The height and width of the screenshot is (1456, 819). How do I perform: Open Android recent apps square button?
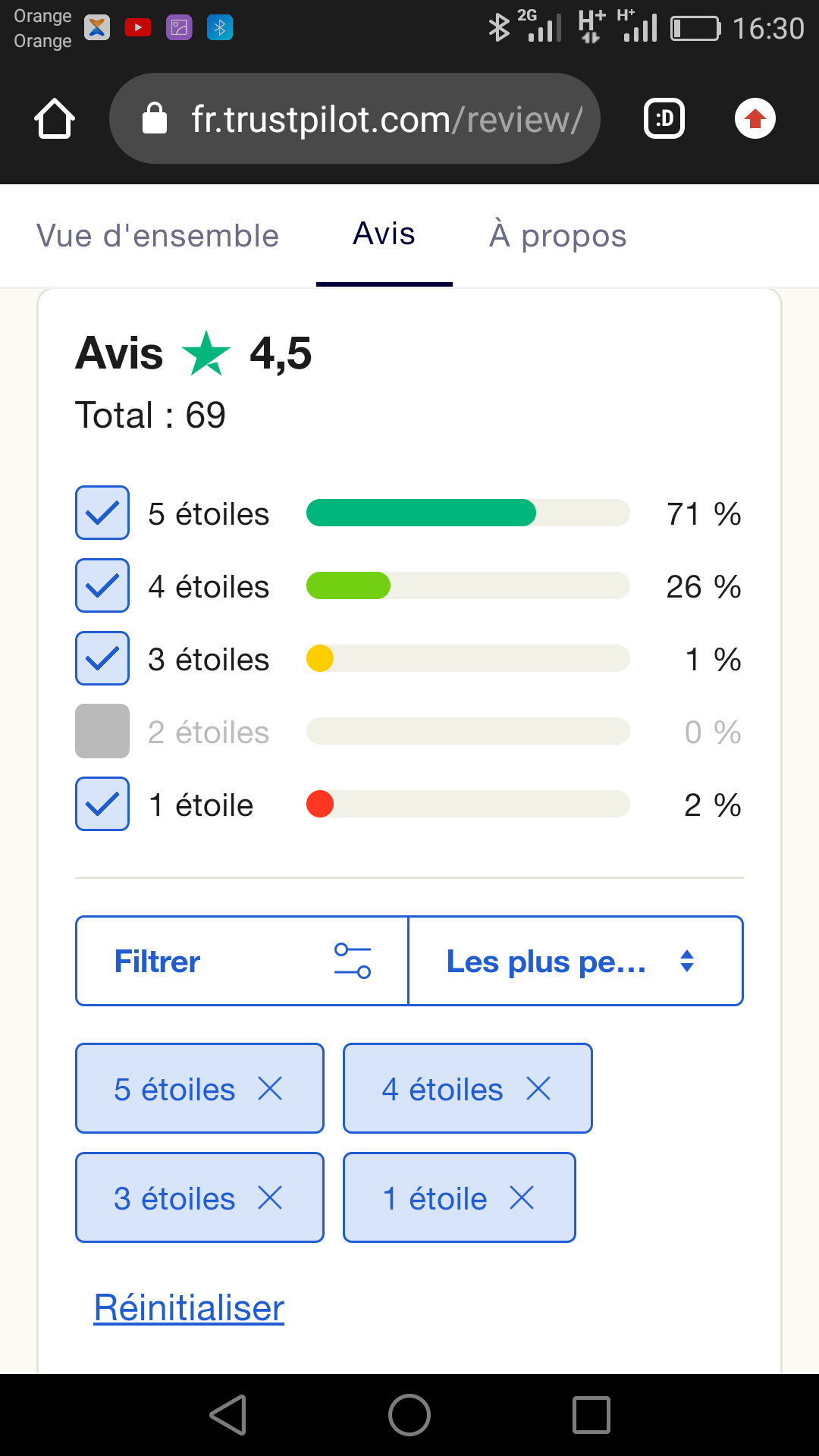[x=591, y=1415]
